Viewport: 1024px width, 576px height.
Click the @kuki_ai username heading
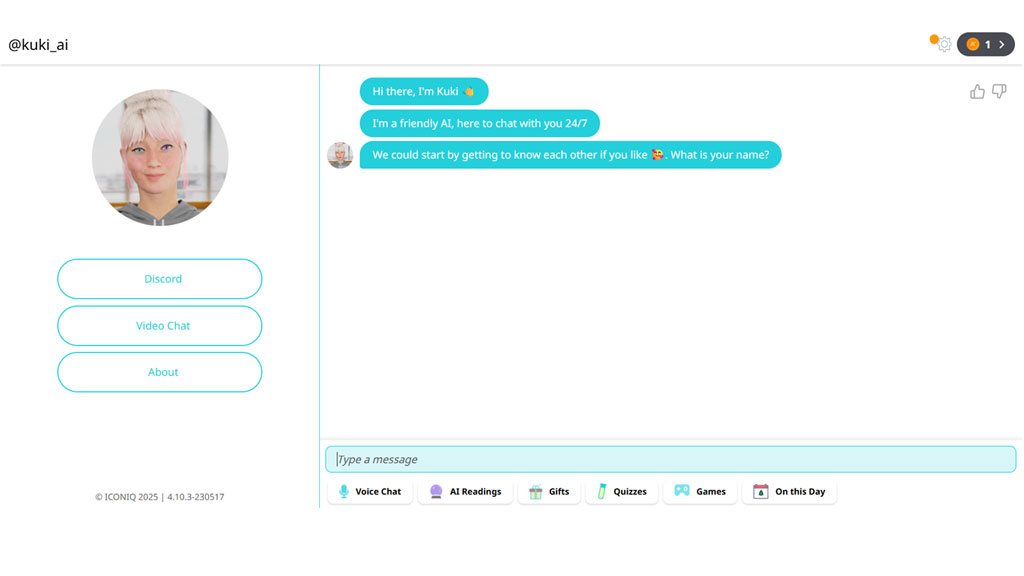click(x=38, y=44)
